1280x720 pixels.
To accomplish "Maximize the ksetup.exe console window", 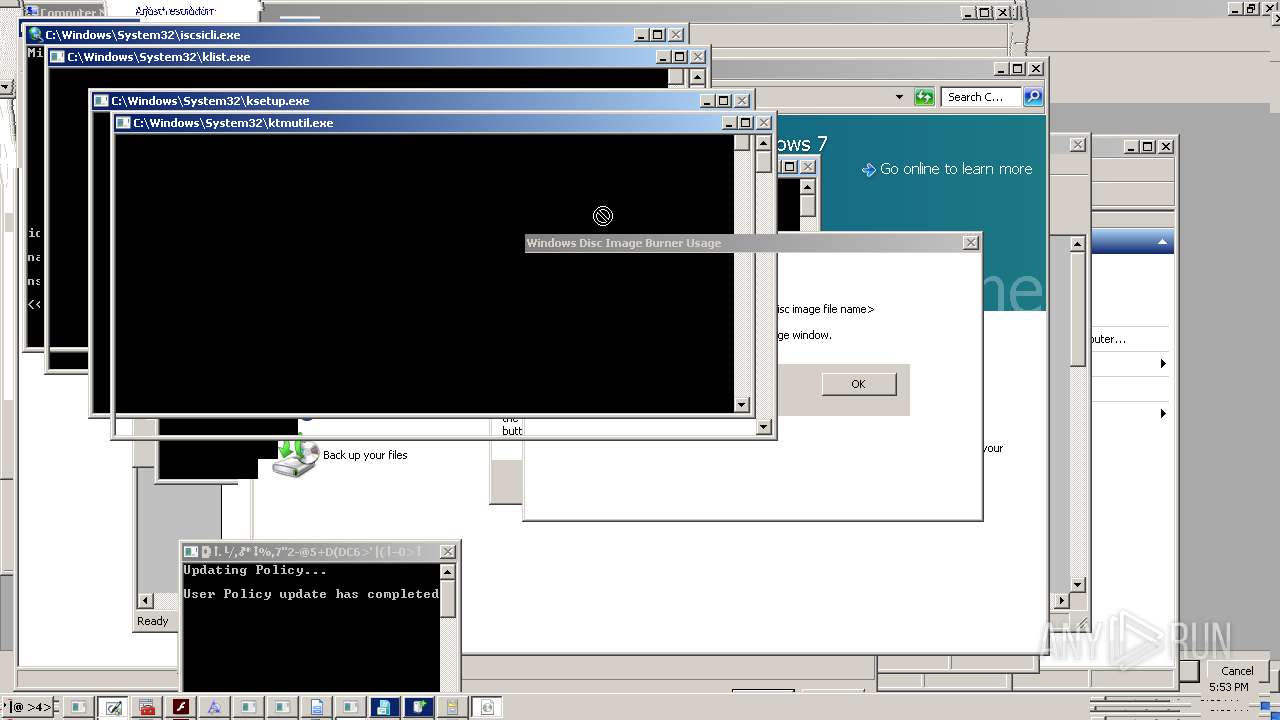I will coord(723,101).
